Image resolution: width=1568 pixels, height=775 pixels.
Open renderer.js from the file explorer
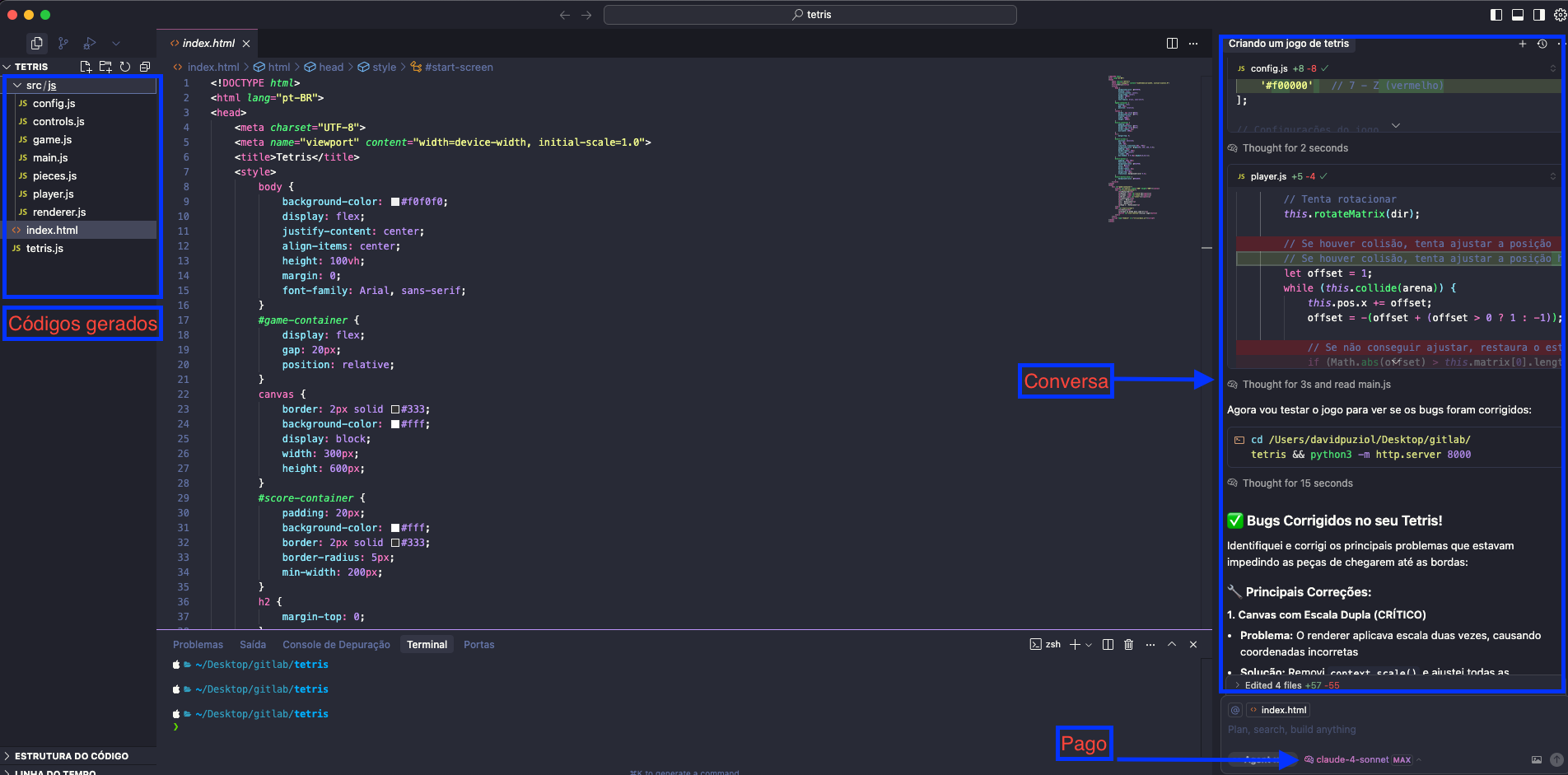[59, 212]
